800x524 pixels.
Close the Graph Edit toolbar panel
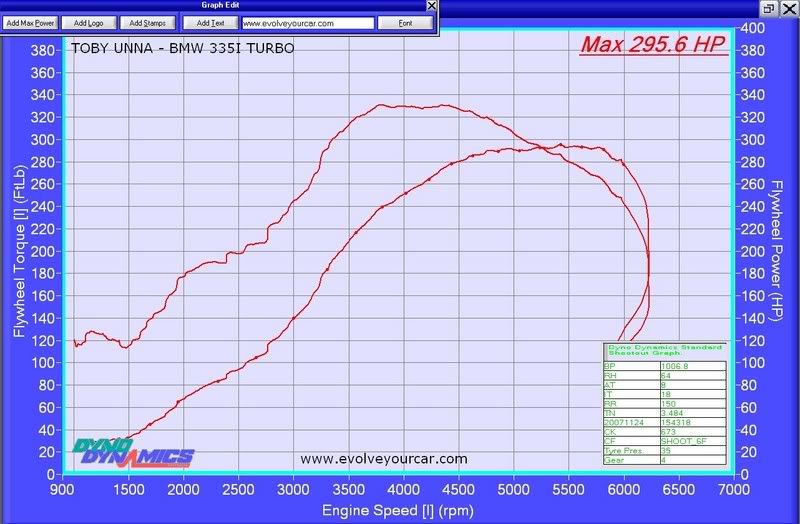coord(431,6)
